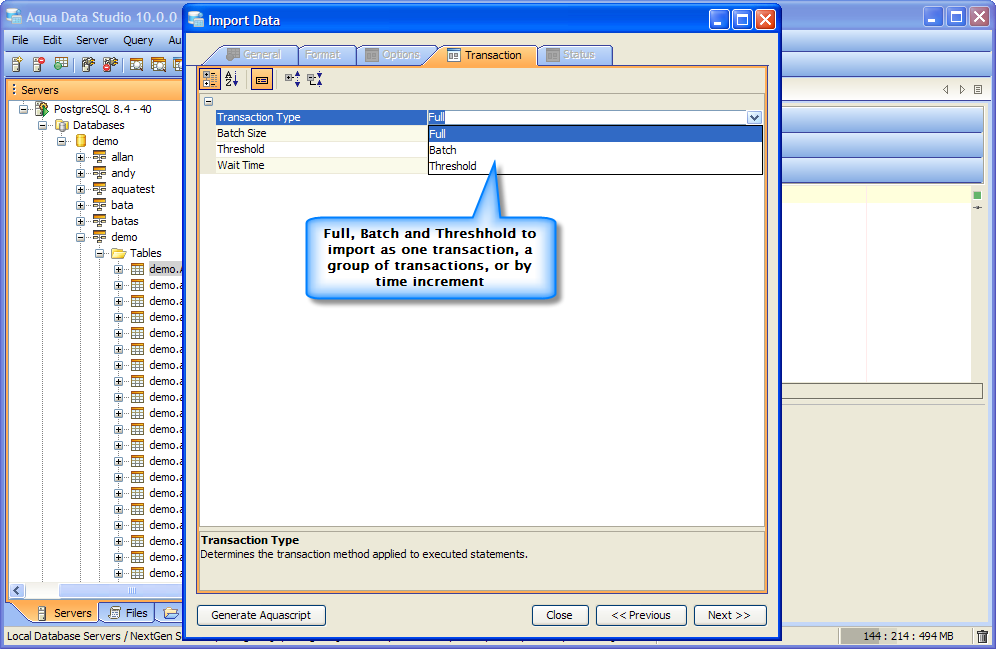
Task: Click the scroll left arrow of Servers tree
Action: click(17, 591)
